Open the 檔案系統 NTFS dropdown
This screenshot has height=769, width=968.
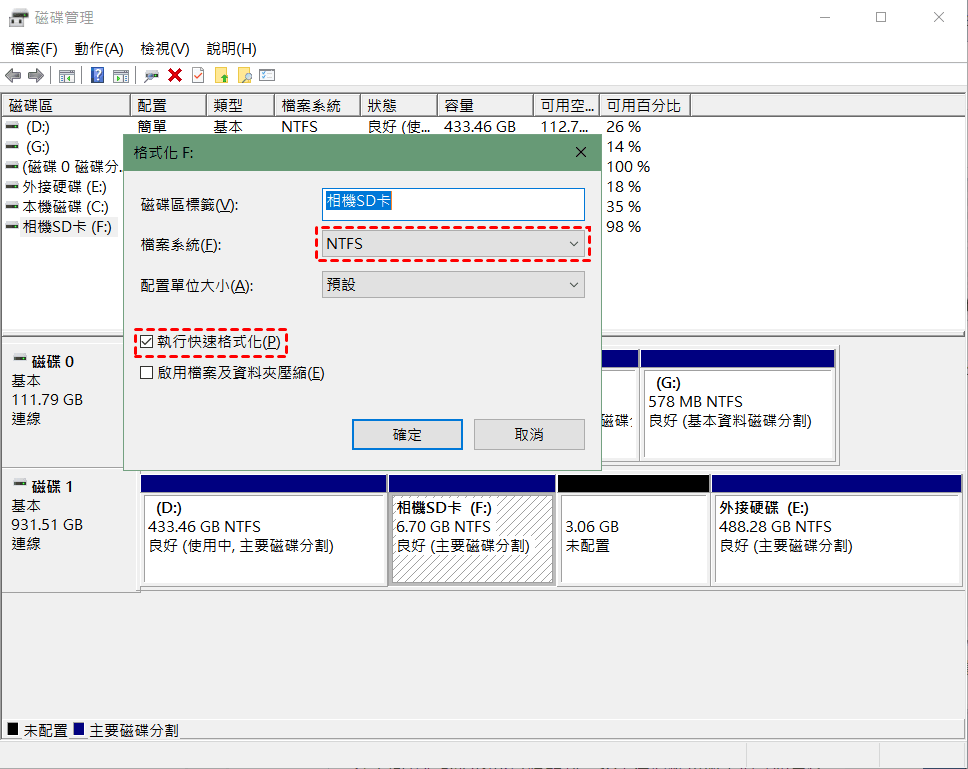(x=453, y=244)
